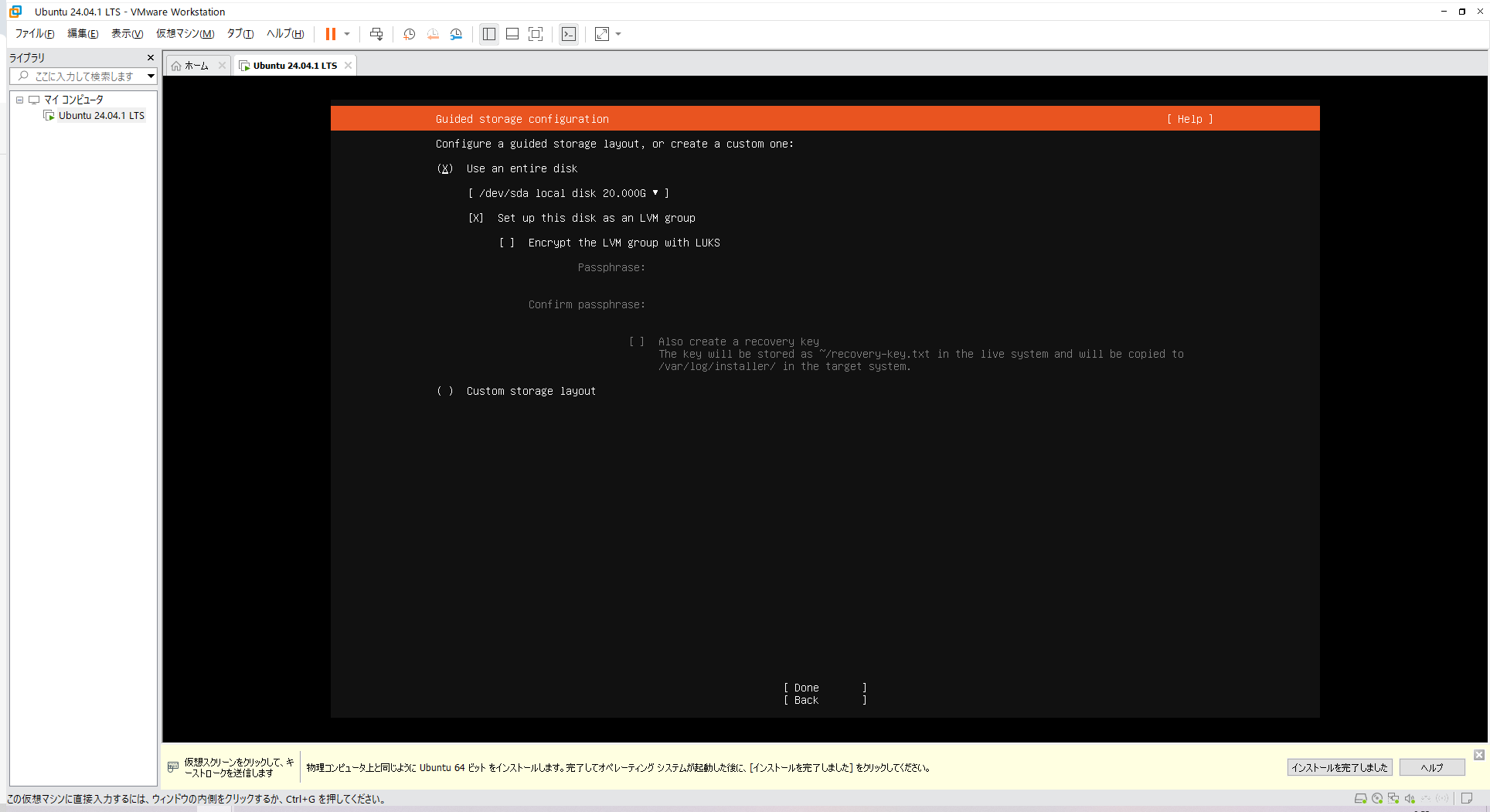The height and width of the screenshot is (812, 1490).
Task: Click the USB controller status icon
Action: click(x=1426, y=799)
